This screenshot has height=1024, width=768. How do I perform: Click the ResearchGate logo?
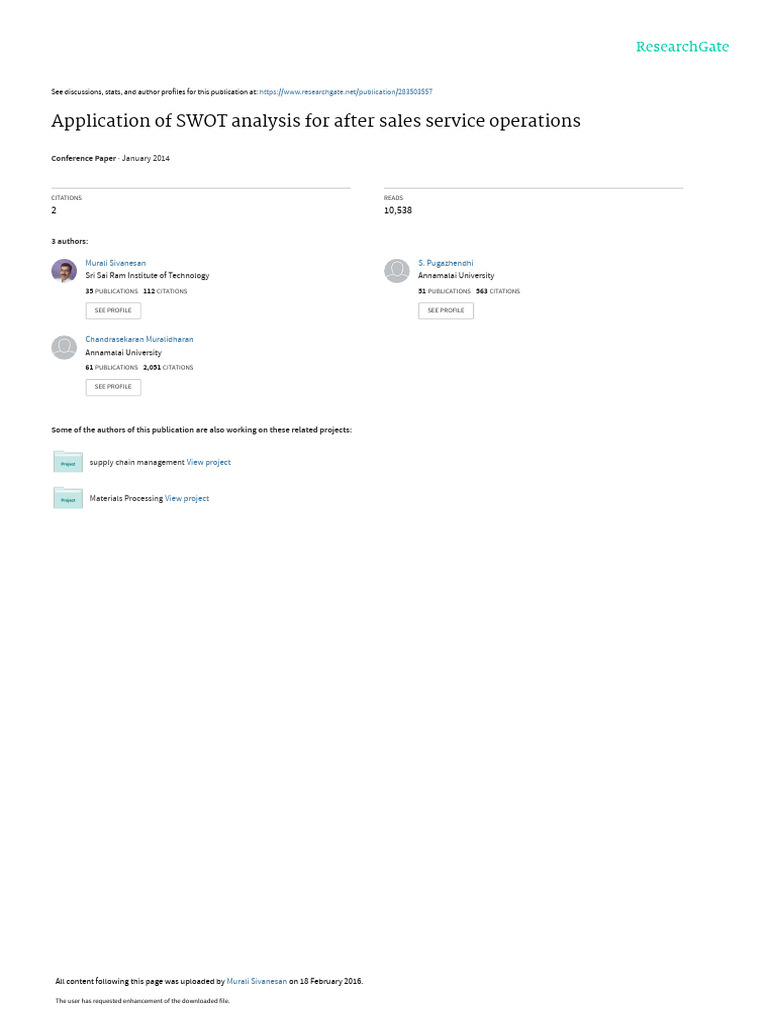tap(682, 46)
